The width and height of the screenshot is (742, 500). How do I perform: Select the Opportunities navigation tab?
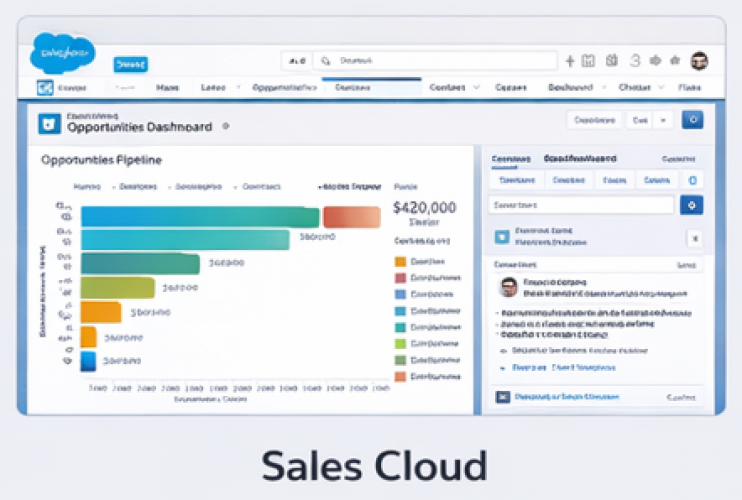(x=284, y=88)
